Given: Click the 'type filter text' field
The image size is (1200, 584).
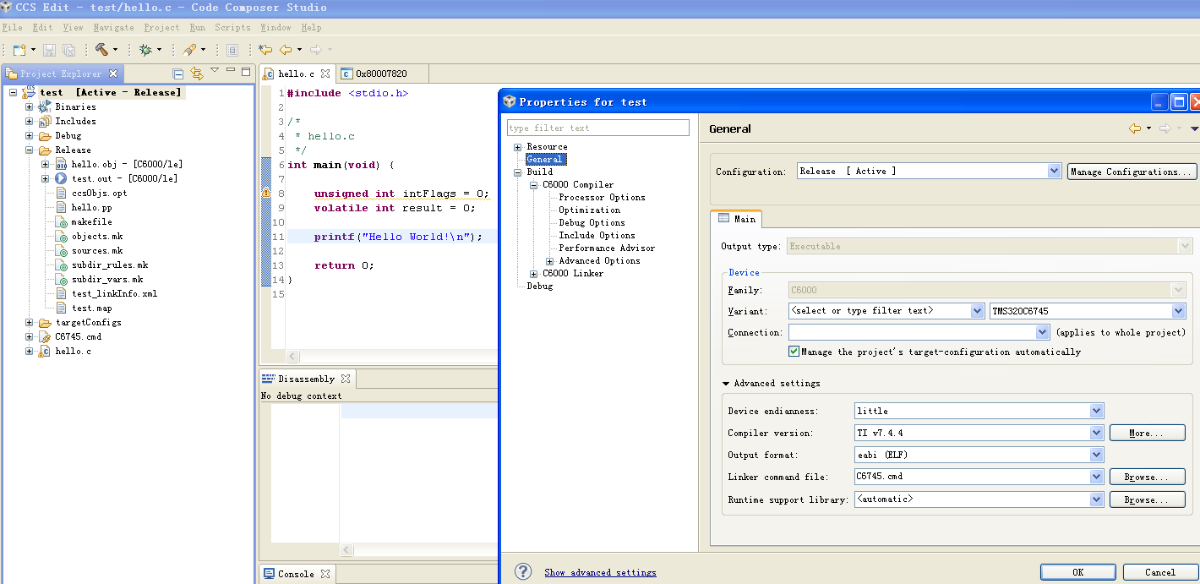Looking at the screenshot, I should click(x=598, y=128).
